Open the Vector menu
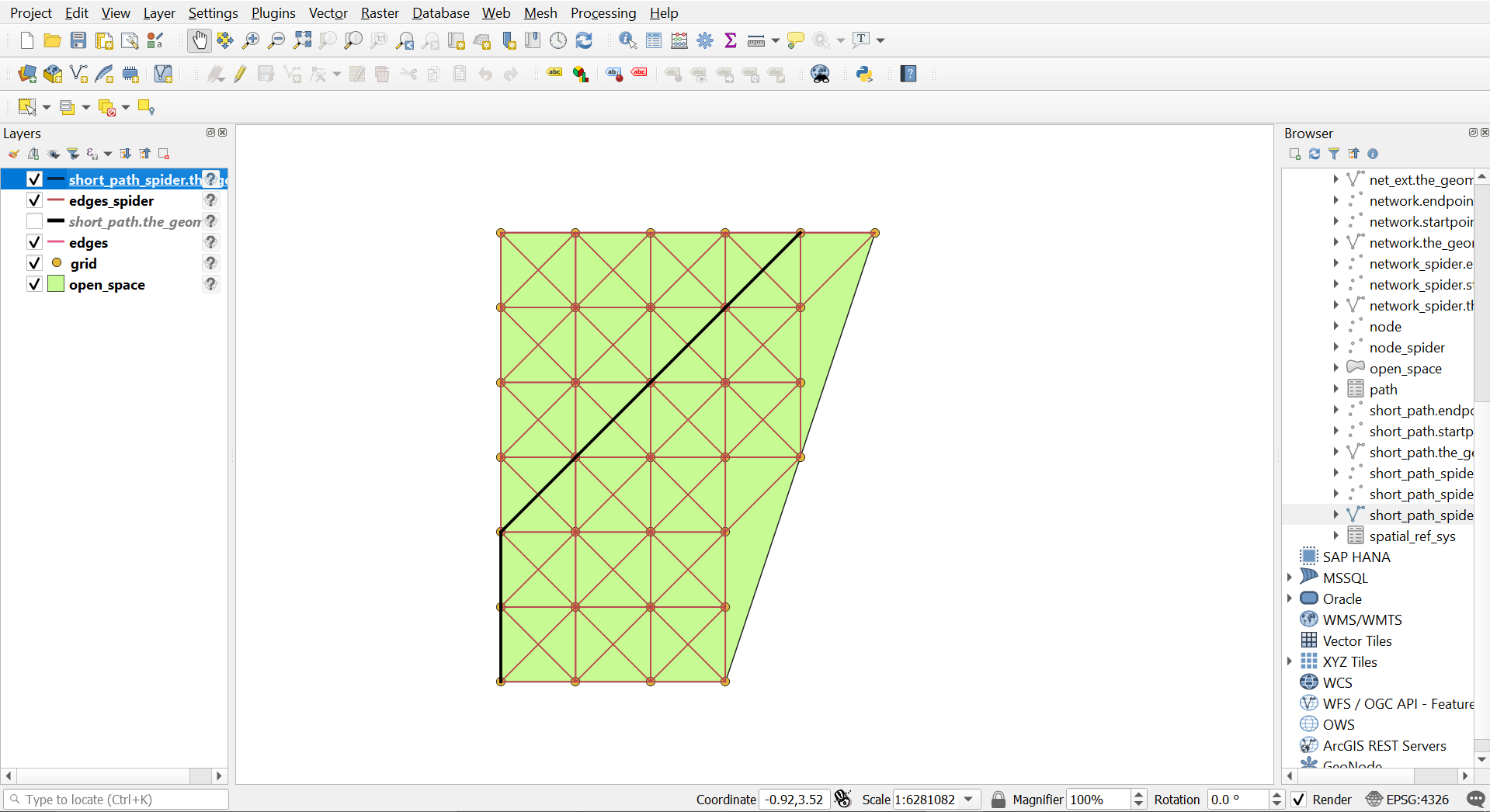 [x=328, y=13]
